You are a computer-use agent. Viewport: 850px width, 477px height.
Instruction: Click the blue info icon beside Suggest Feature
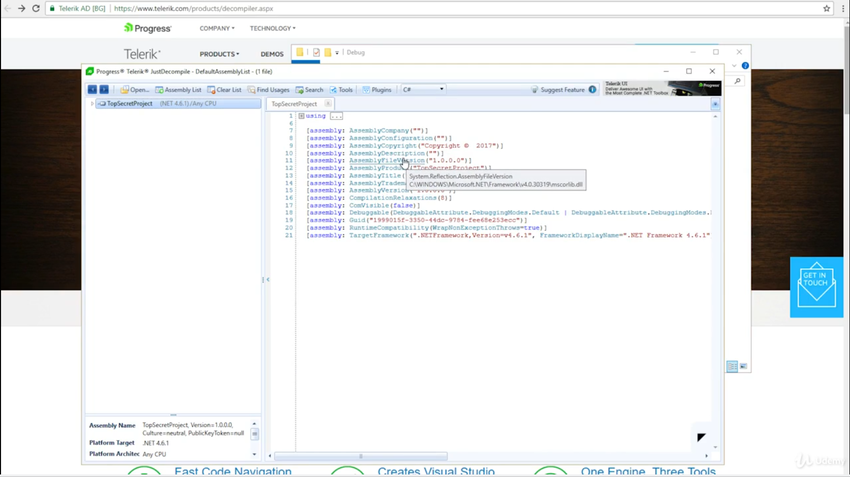(593, 90)
